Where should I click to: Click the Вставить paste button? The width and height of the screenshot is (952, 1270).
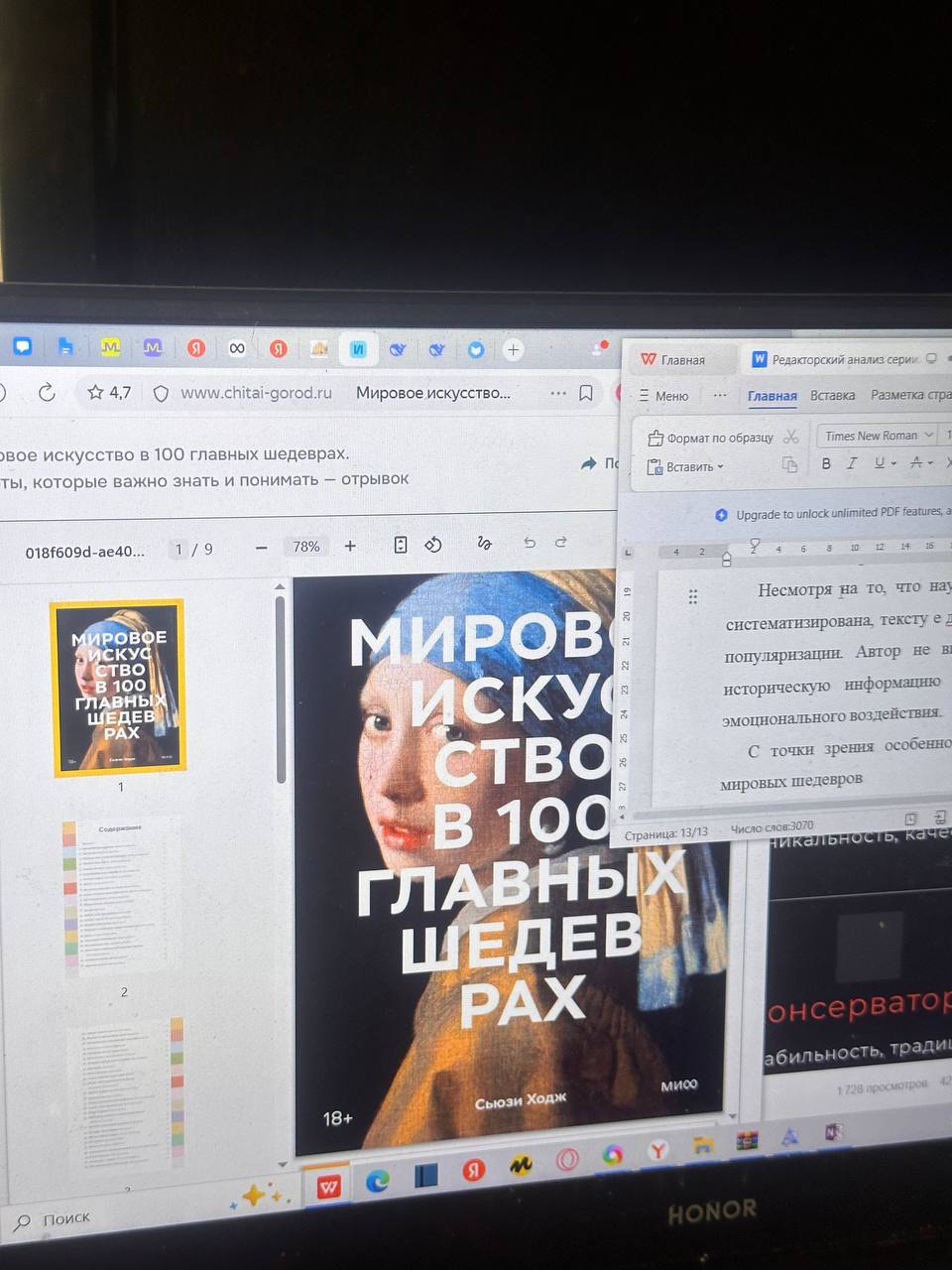679,467
